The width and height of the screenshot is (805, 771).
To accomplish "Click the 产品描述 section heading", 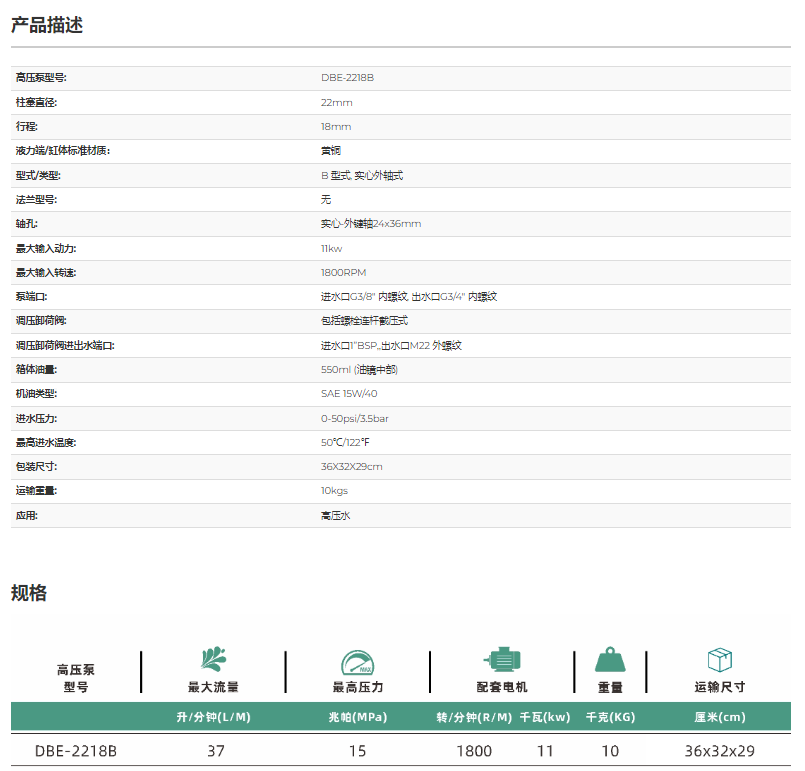I will tap(47, 26).
